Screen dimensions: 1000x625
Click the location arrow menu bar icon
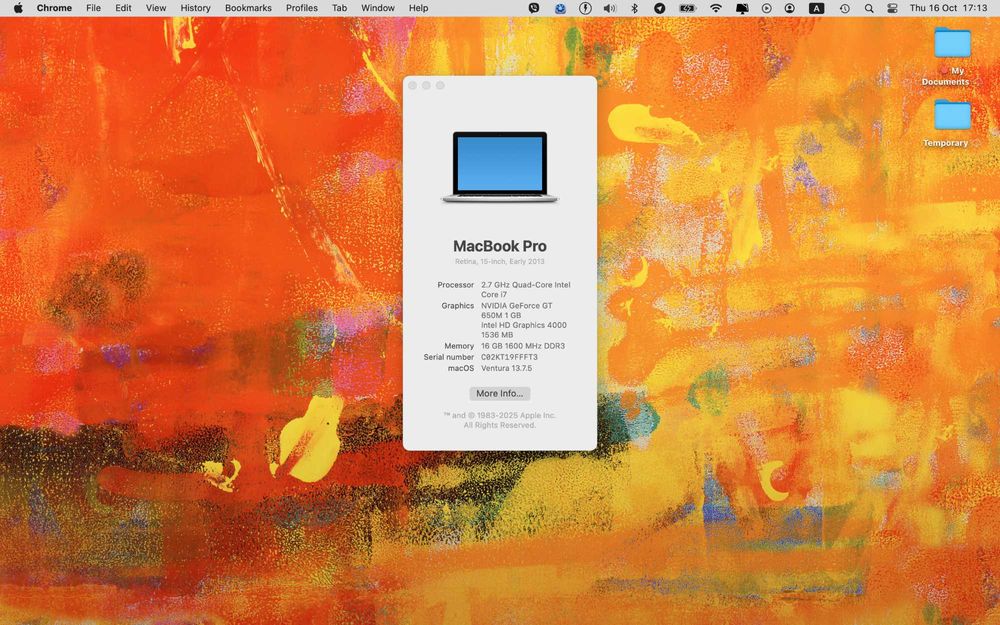click(660, 8)
